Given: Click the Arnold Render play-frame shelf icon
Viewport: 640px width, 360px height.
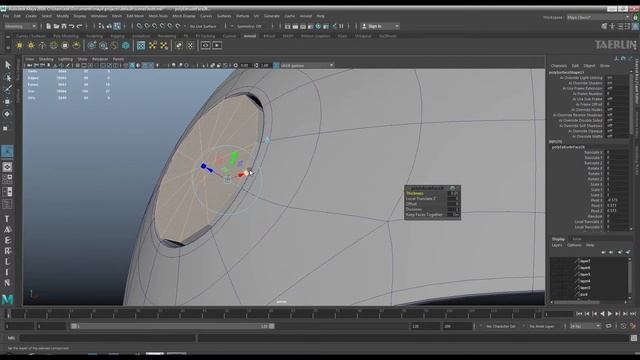Looking at the screenshot, I should [217, 45].
